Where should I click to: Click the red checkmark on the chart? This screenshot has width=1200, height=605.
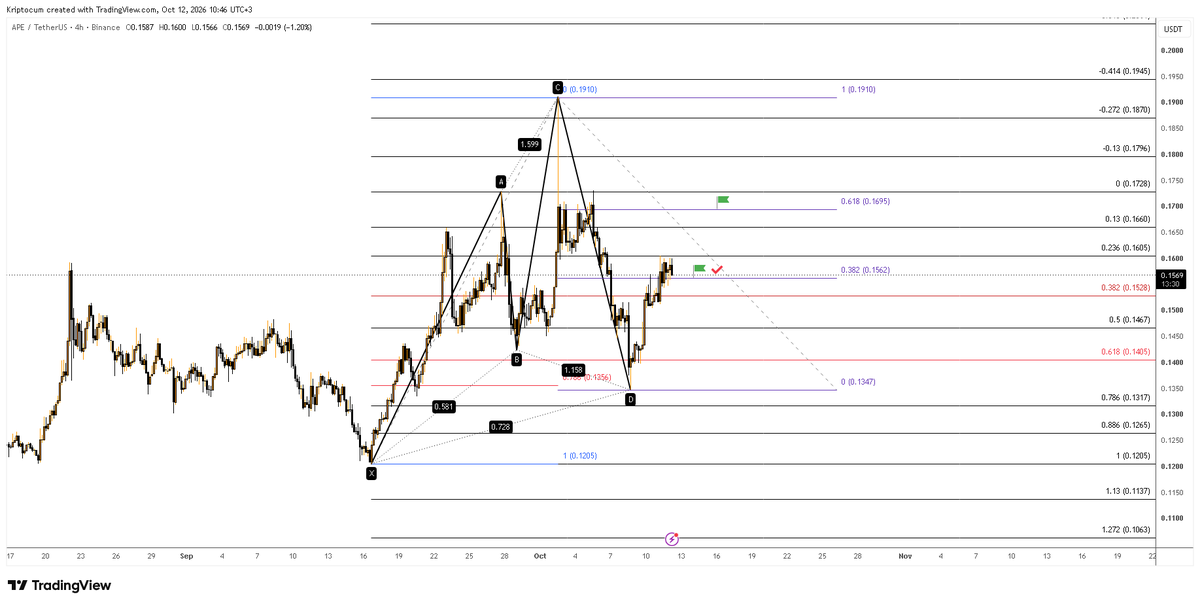pyautogui.click(x=717, y=269)
